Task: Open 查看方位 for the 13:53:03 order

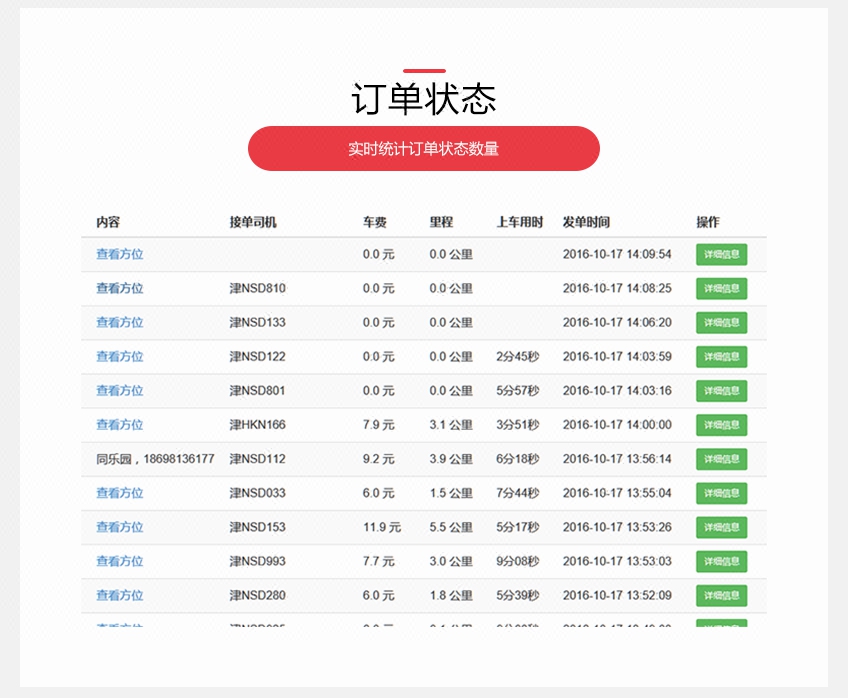Action: click(x=119, y=561)
